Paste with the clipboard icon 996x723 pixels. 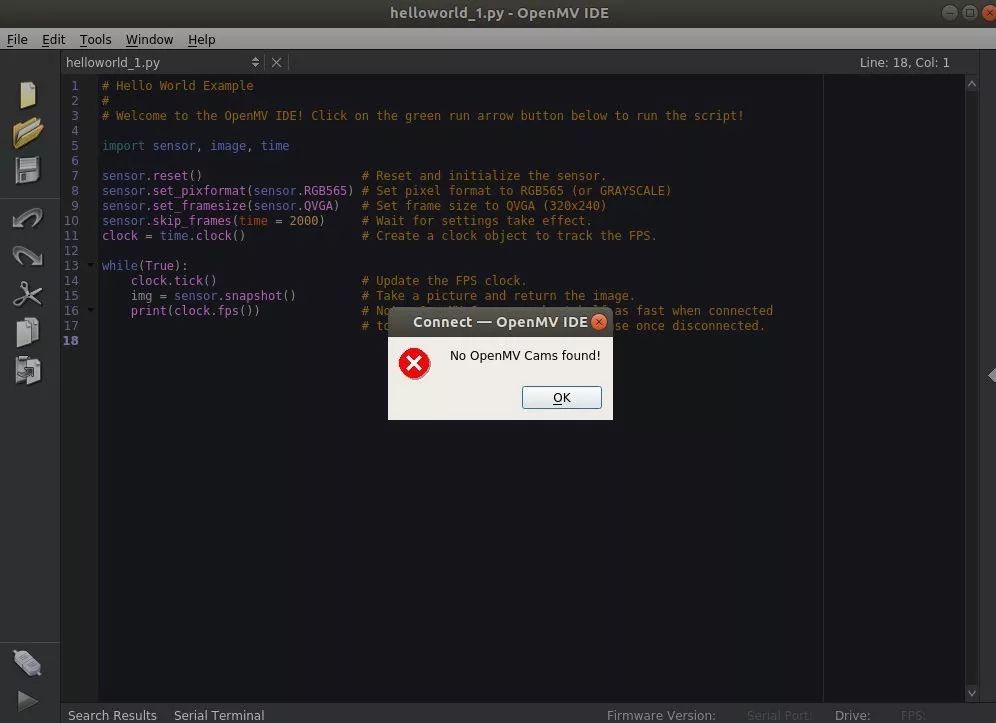click(28, 370)
